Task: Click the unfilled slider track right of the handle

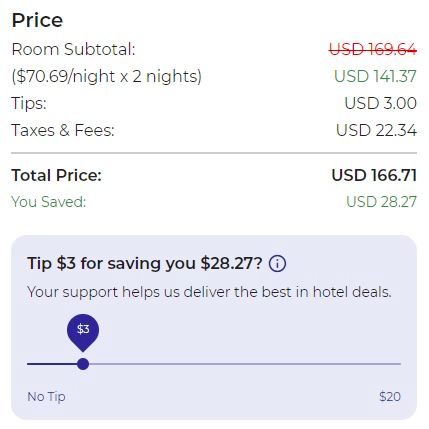Action: click(x=245, y=364)
